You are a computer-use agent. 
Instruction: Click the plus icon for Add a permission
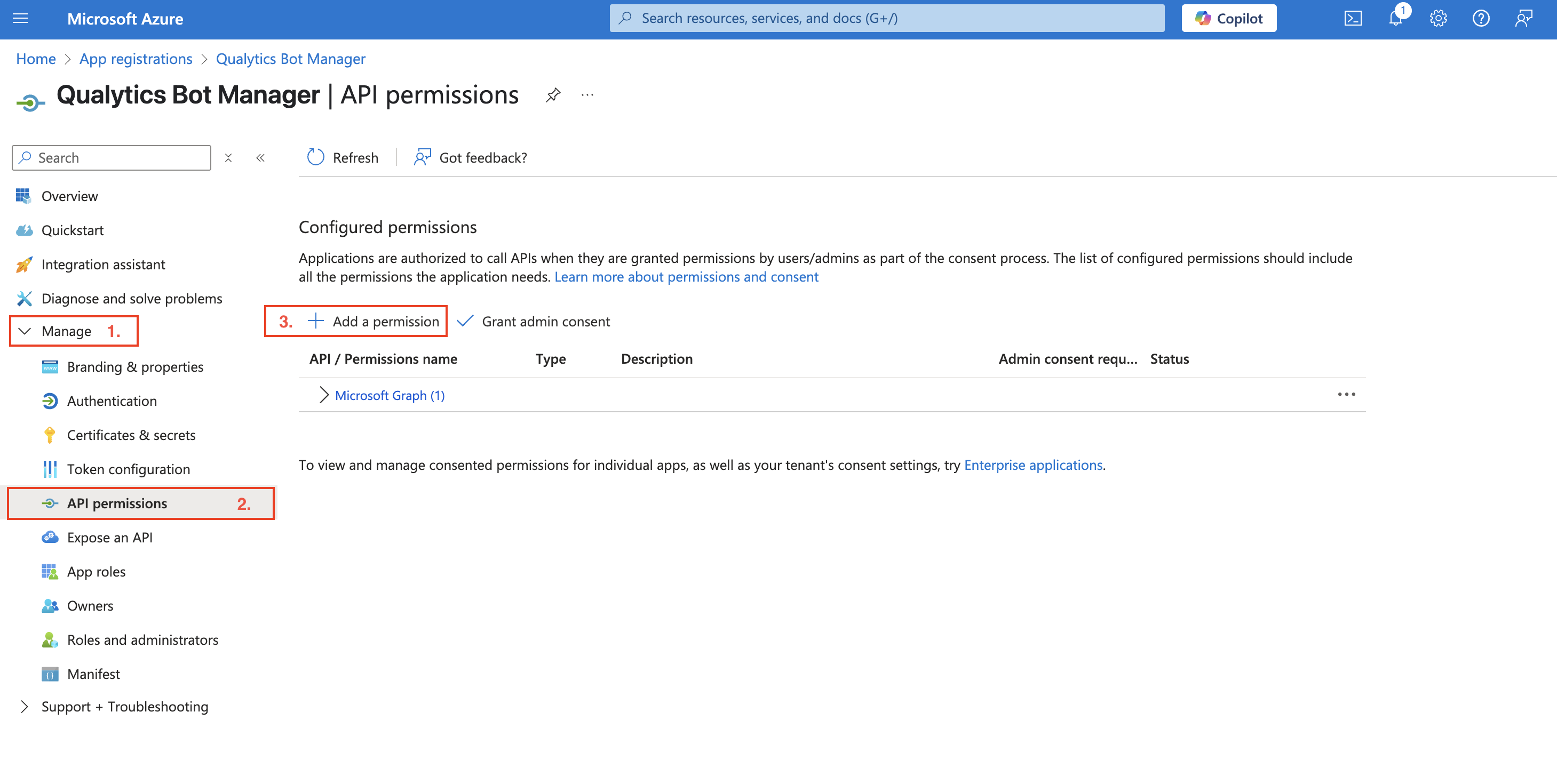315,321
